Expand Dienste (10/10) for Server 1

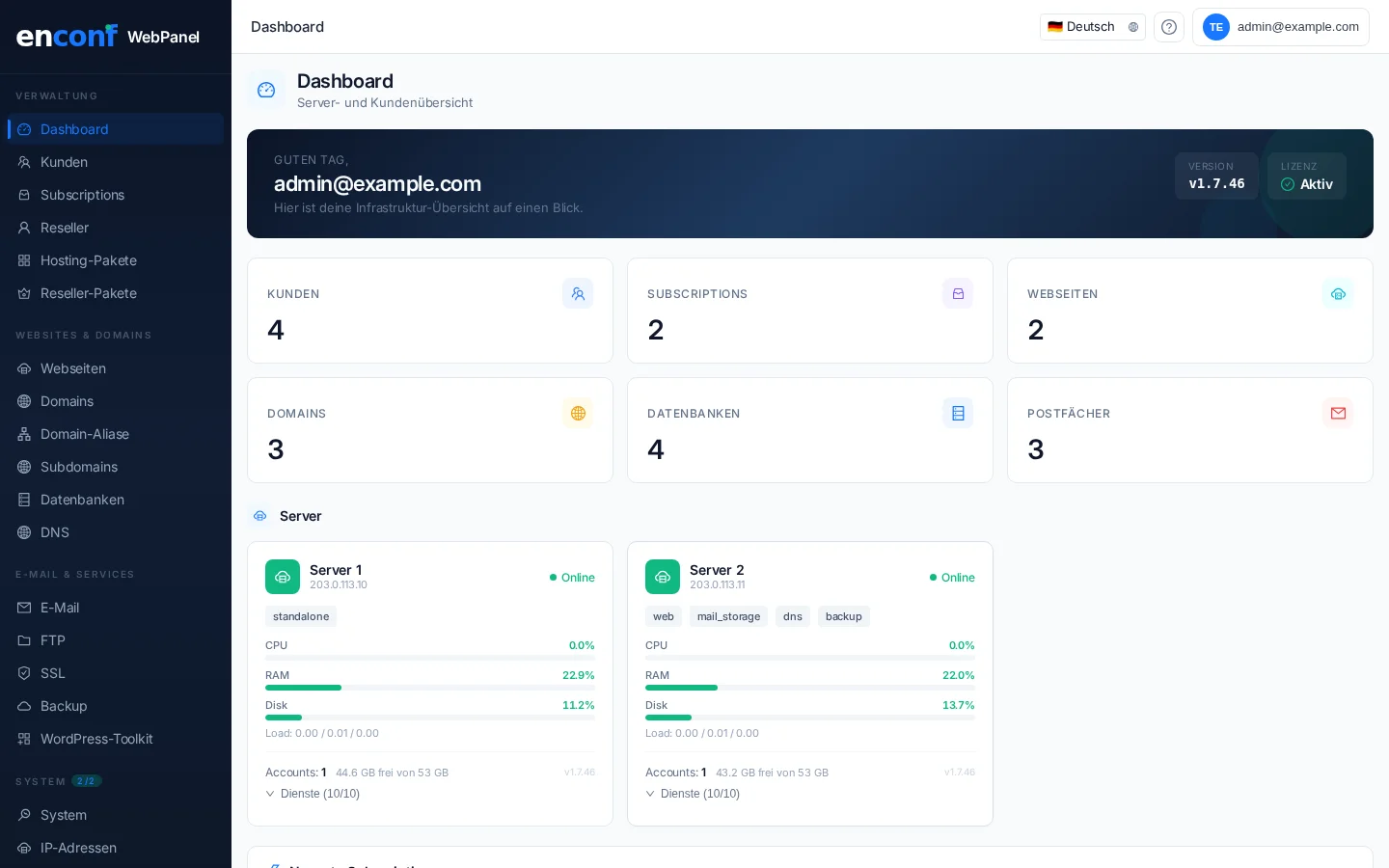(x=313, y=794)
